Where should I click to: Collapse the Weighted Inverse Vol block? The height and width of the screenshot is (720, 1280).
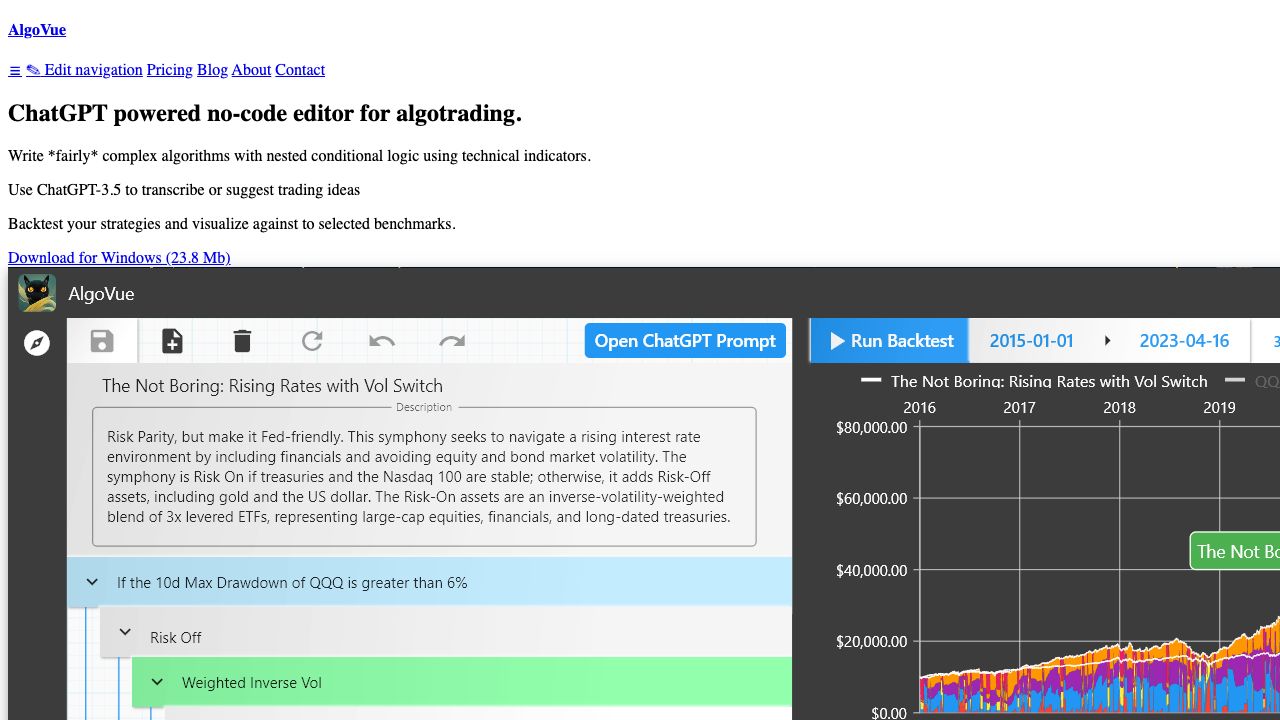pyautogui.click(x=157, y=682)
